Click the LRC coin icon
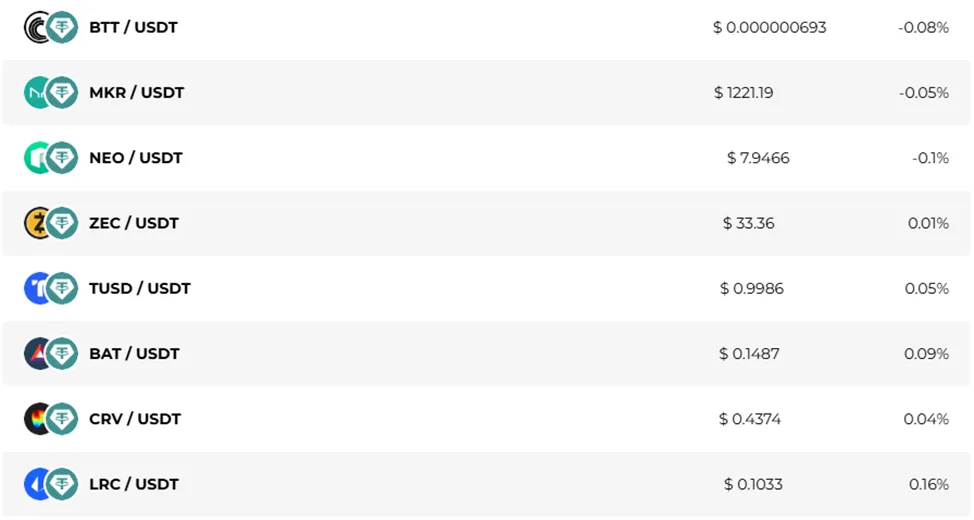974x520 pixels. [x=36, y=484]
